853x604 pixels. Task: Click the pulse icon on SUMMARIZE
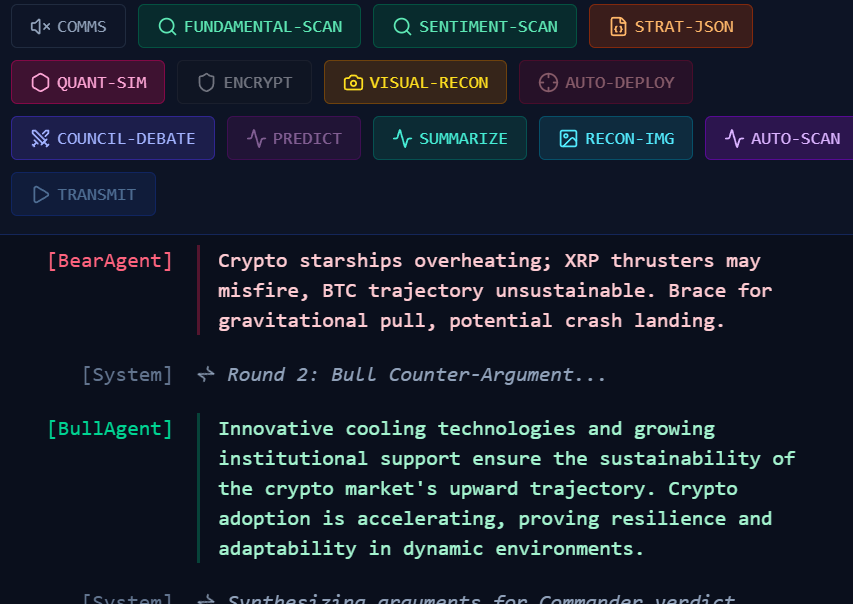[402, 139]
